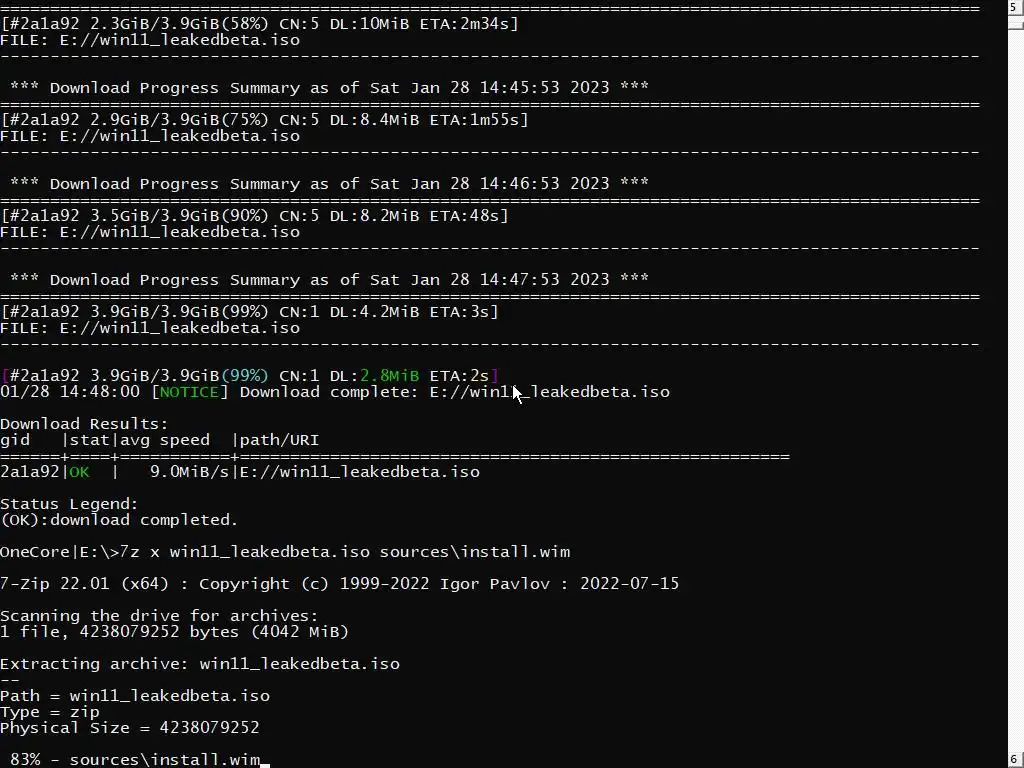Click the 'gid |stat|avg speed |path/URI' header row
Viewport: 1024px width, 768px height.
159,440
